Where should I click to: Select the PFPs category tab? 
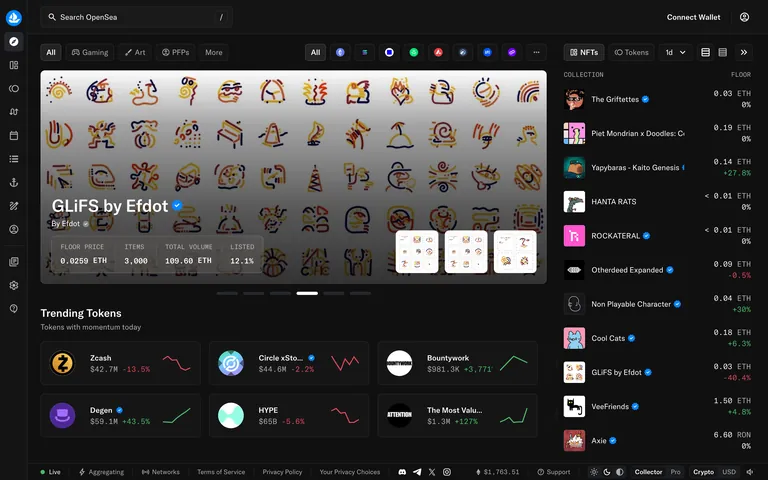(x=175, y=52)
